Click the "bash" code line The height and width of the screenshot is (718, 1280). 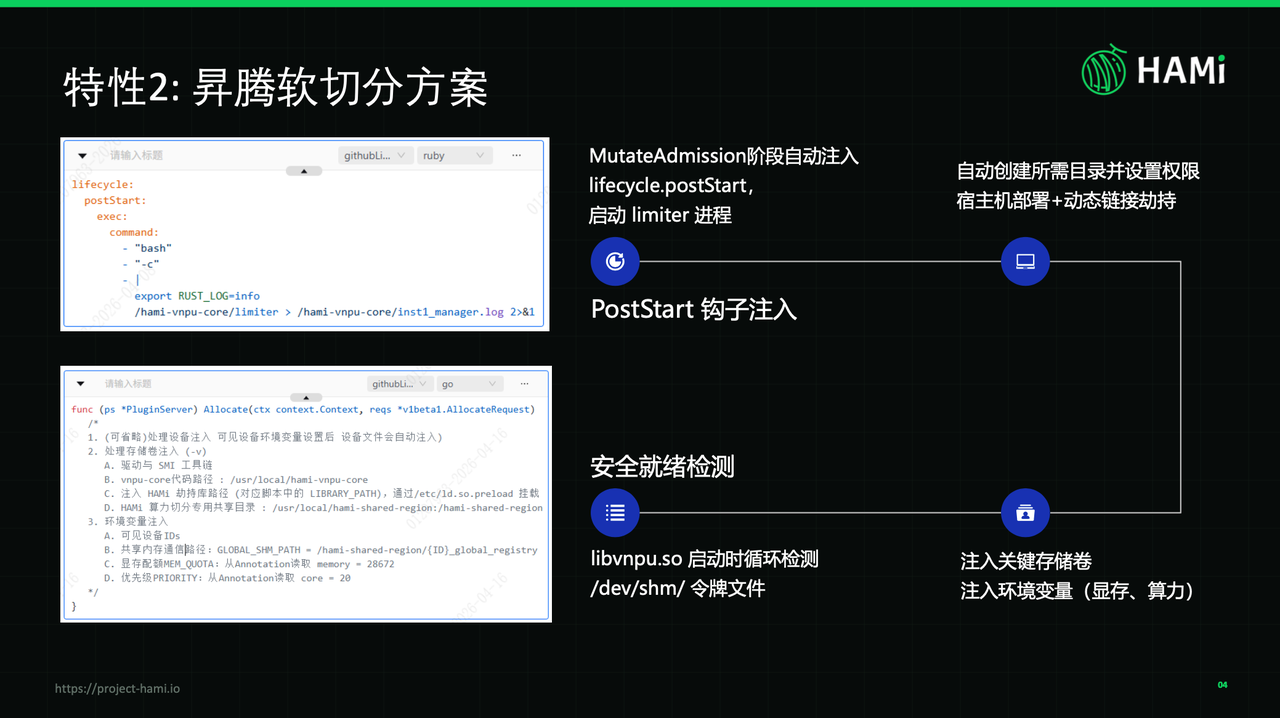pos(147,248)
